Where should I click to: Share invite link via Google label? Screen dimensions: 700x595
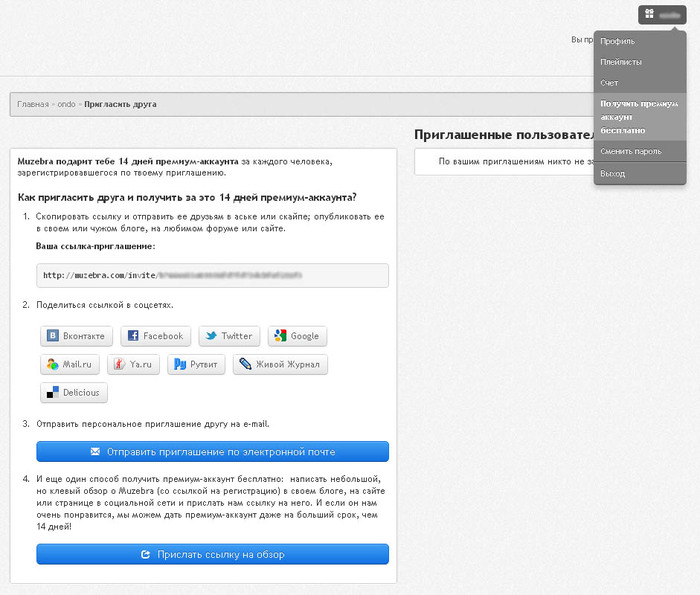pyautogui.click(x=305, y=336)
